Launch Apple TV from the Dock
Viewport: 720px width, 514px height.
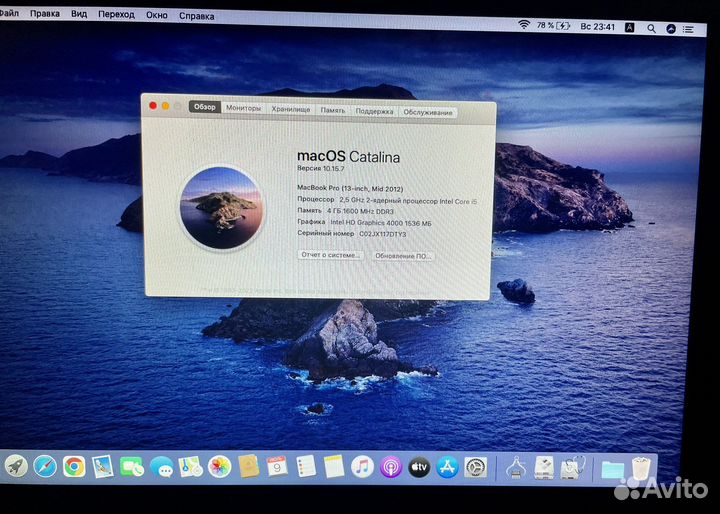point(419,467)
